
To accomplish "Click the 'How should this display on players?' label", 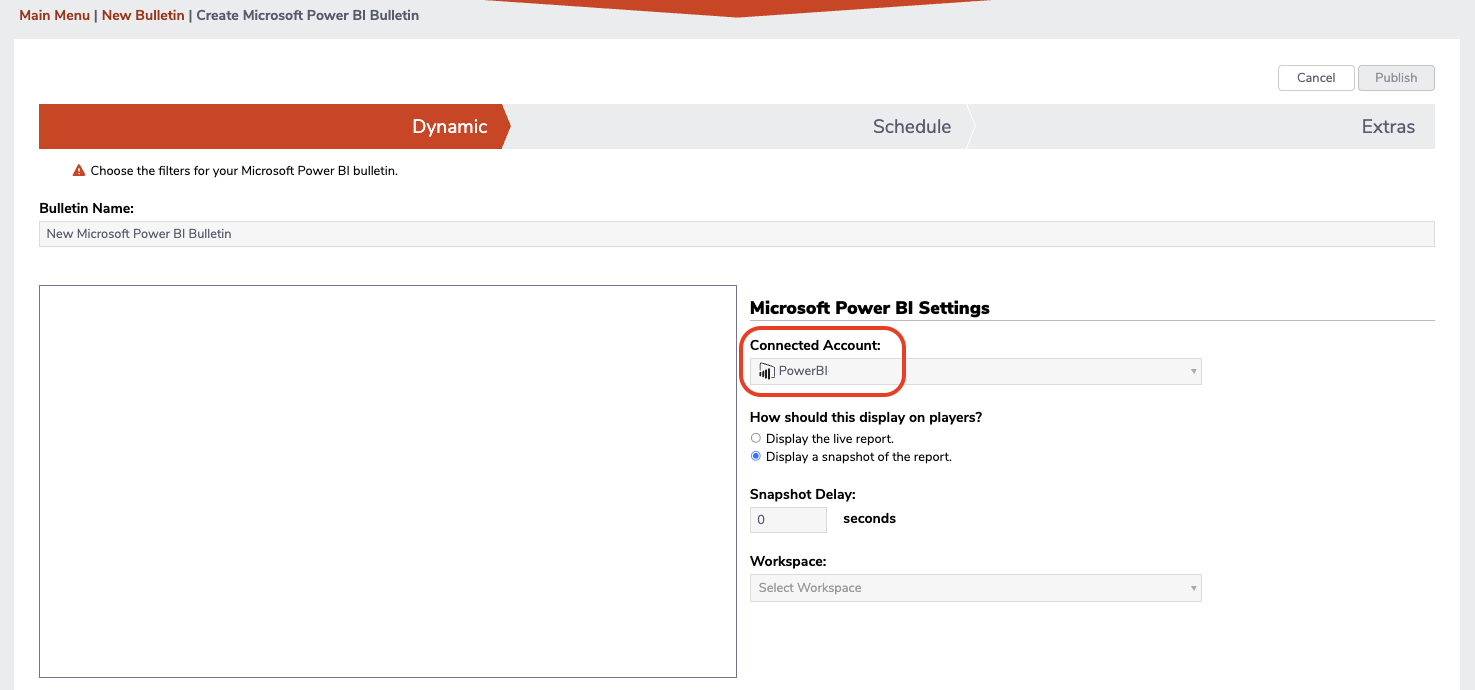I will click(866, 417).
